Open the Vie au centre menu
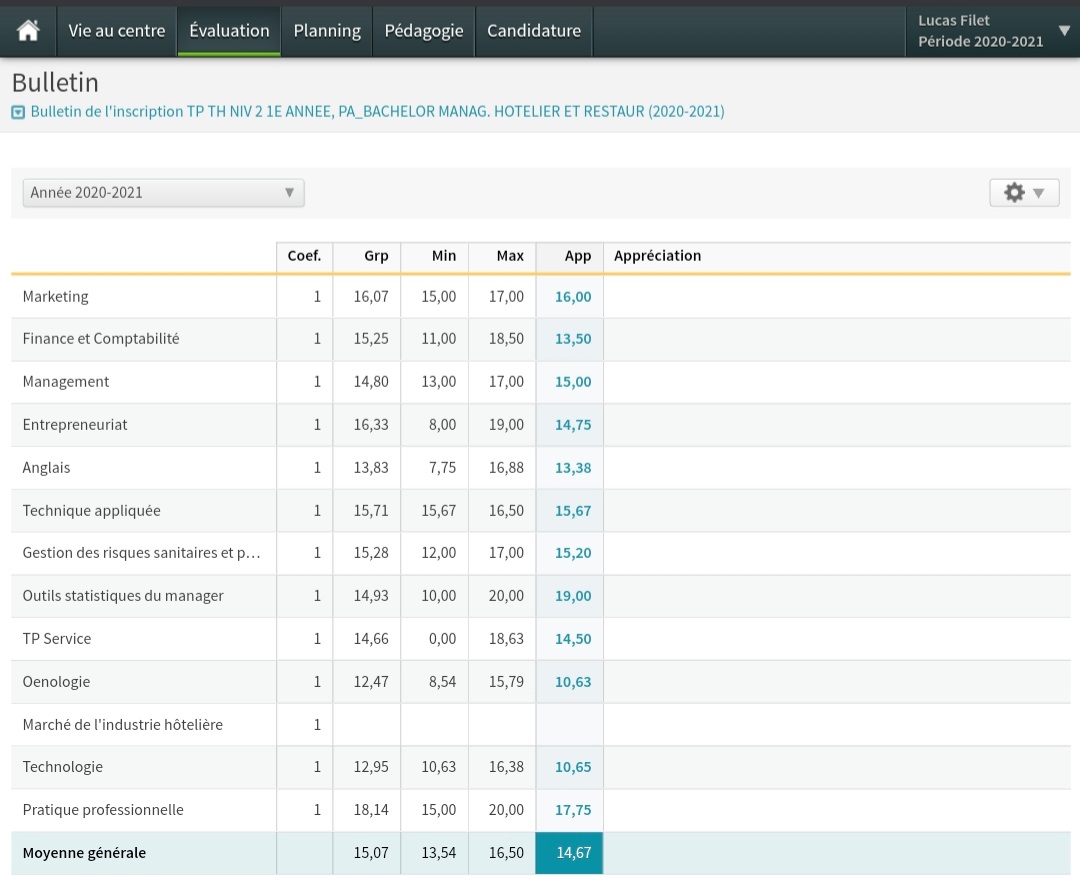 pyautogui.click(x=116, y=31)
